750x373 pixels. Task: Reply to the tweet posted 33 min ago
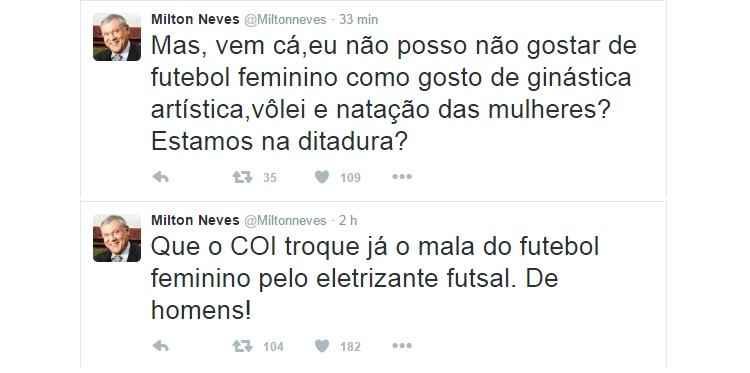pos(161,177)
